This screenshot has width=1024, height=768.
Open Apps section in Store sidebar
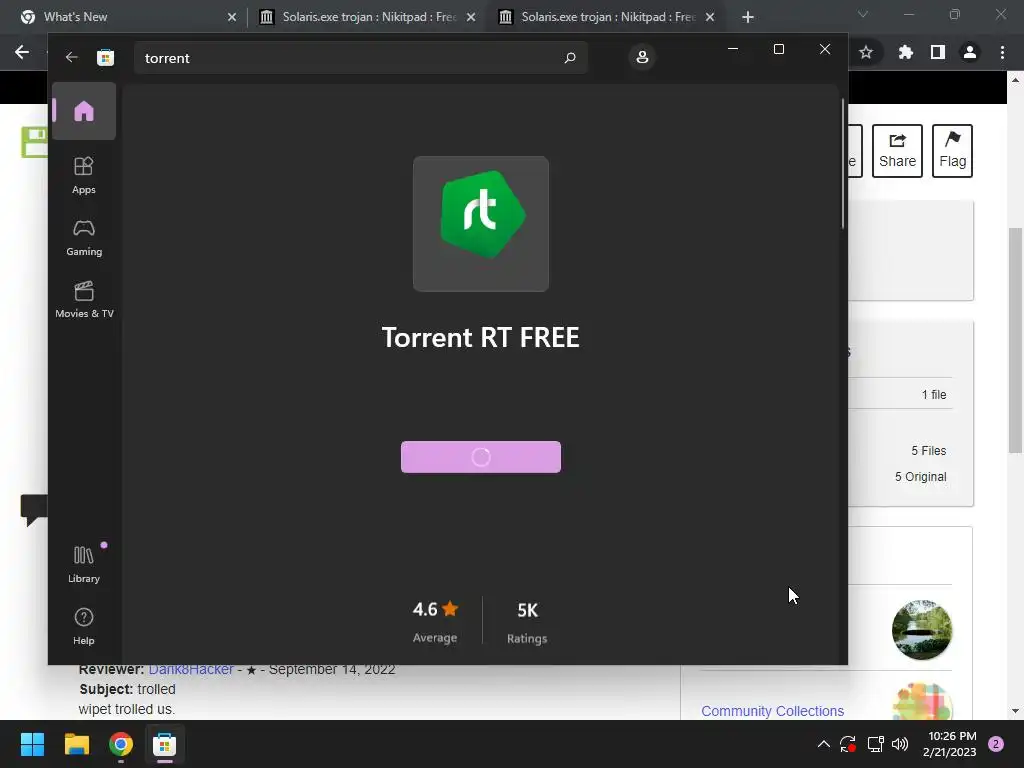tap(84, 175)
